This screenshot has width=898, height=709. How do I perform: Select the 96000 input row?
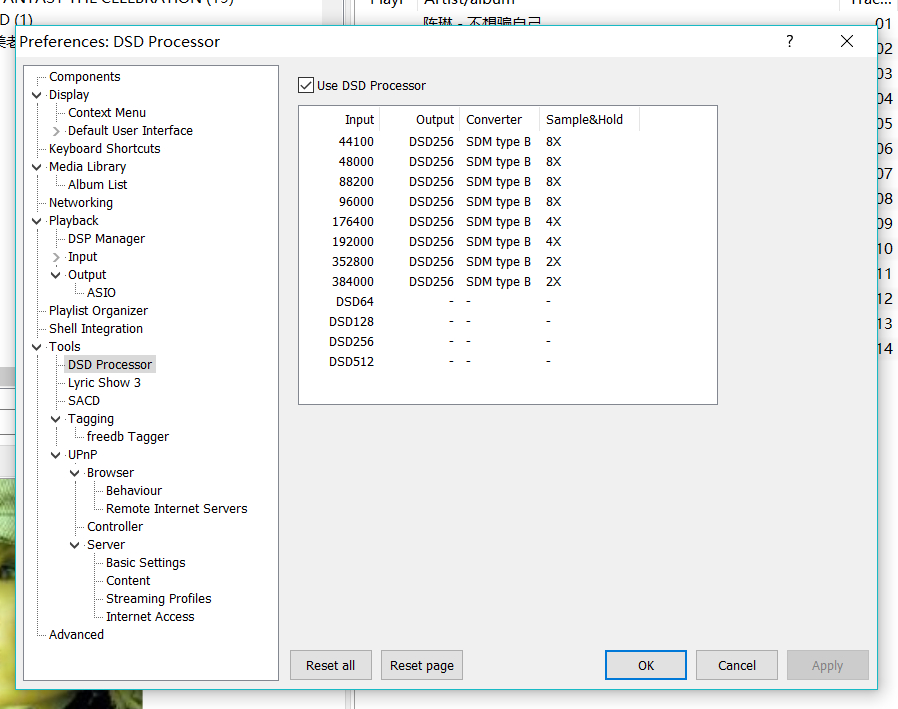[507, 202]
